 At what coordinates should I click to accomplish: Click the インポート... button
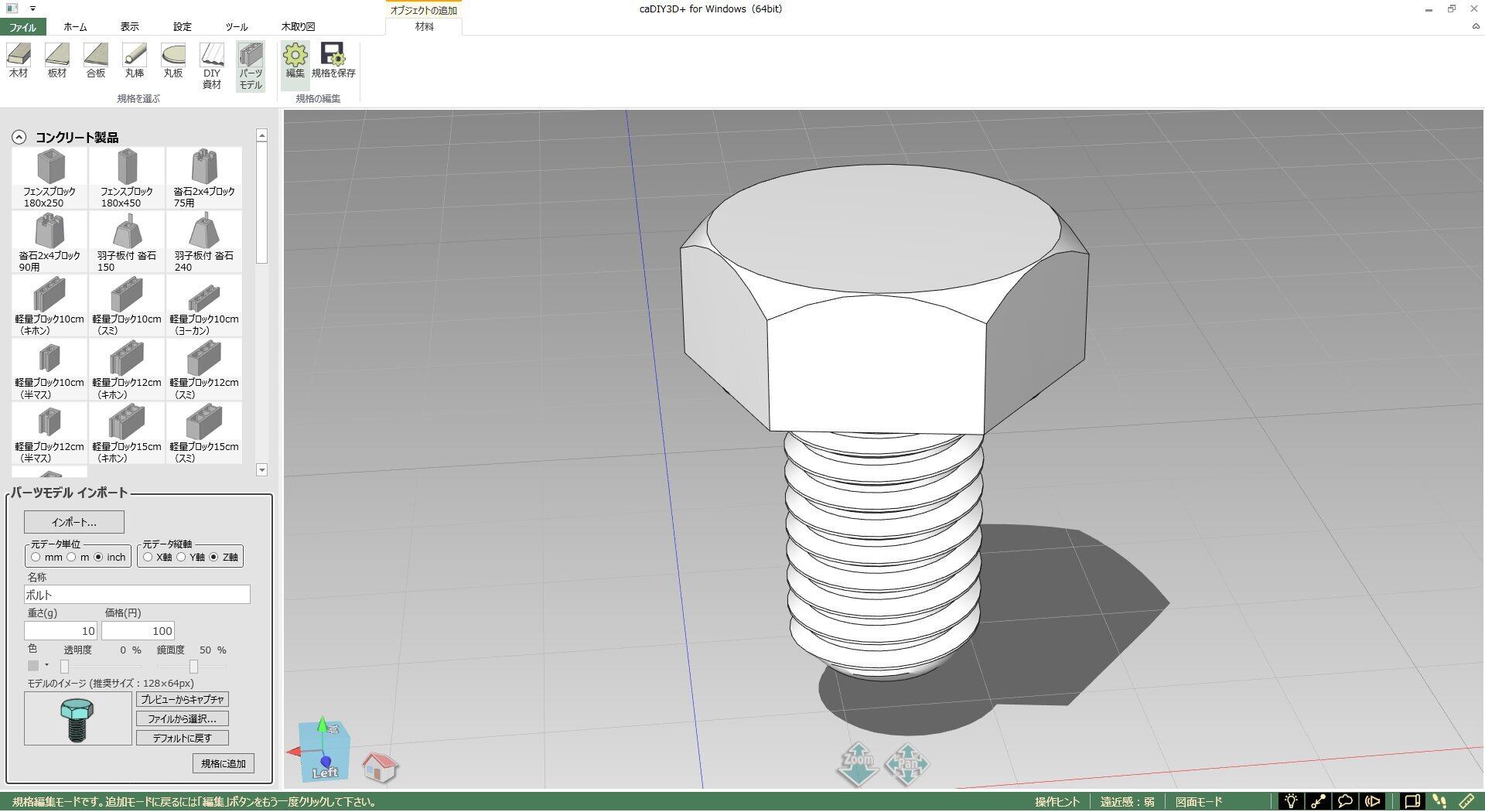[x=74, y=522]
